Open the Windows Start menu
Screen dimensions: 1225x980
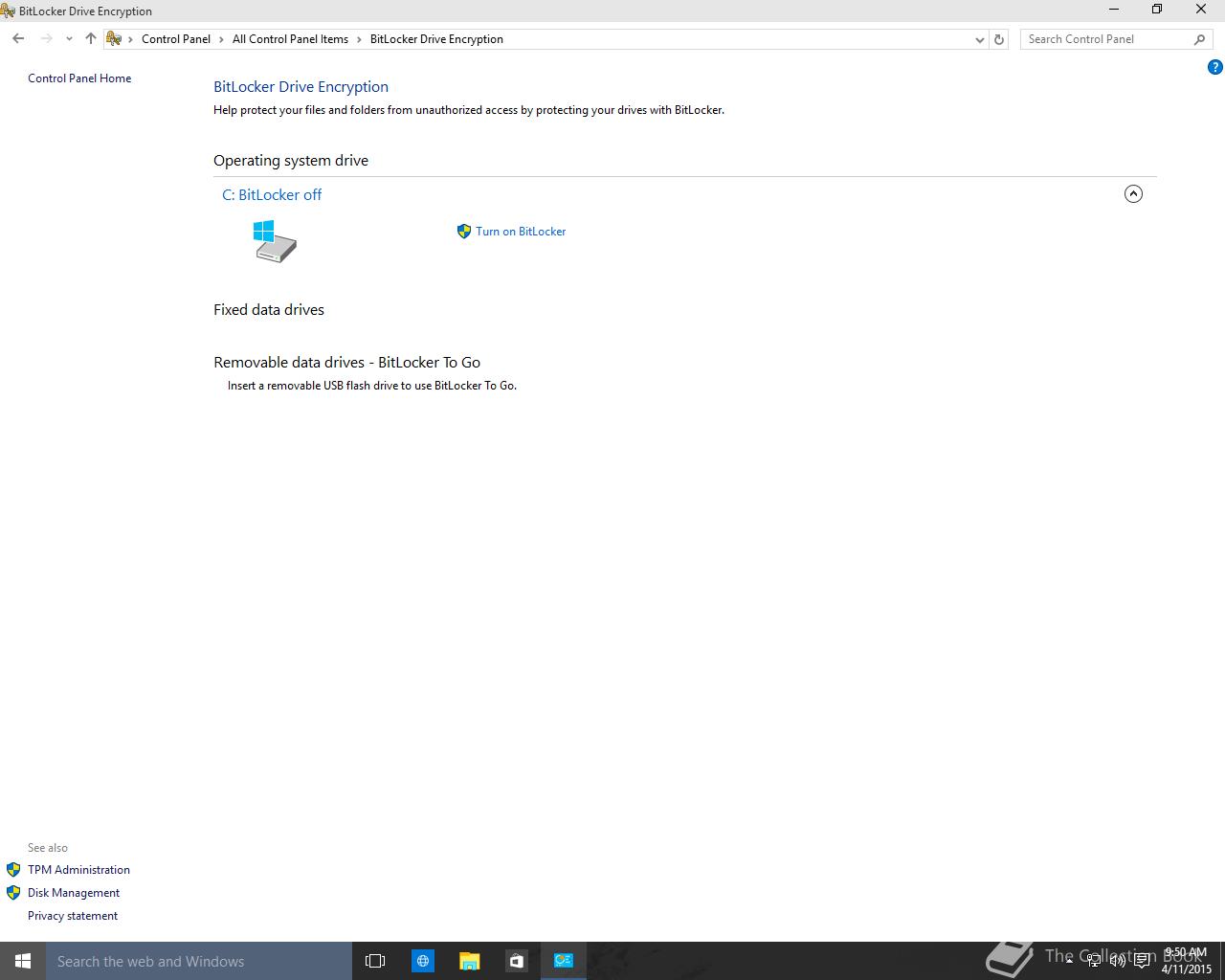point(23,961)
